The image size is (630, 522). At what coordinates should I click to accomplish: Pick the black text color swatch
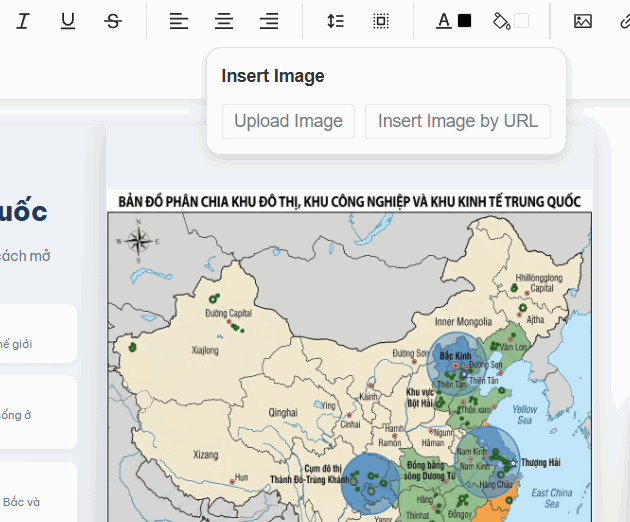point(464,20)
